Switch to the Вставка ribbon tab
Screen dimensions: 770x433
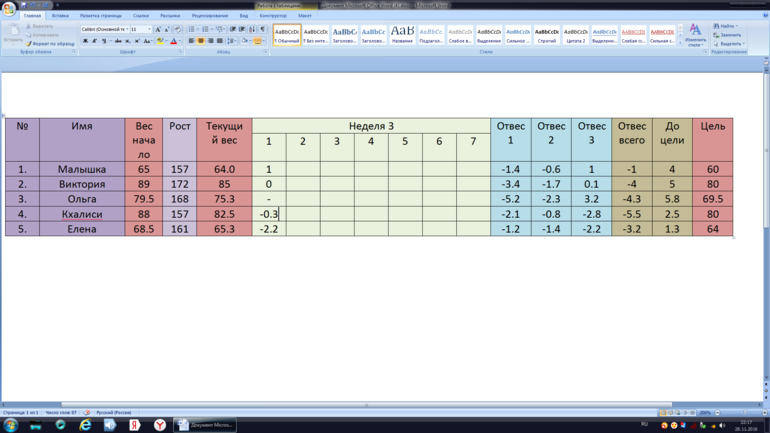60,16
